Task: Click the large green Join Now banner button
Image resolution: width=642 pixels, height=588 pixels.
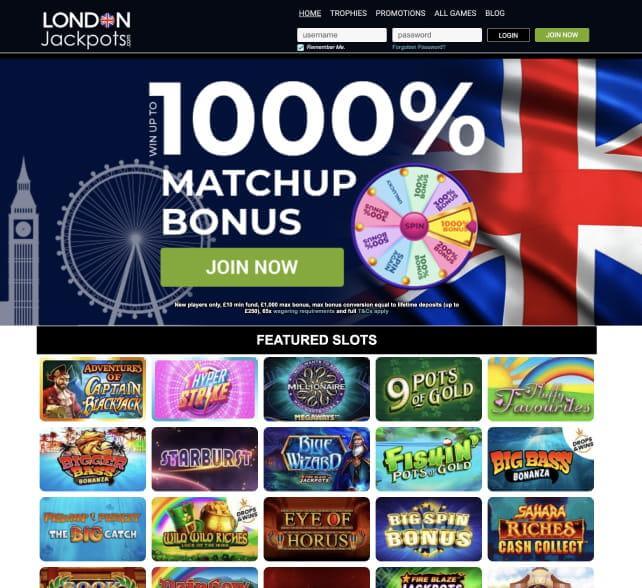Action: point(252,267)
